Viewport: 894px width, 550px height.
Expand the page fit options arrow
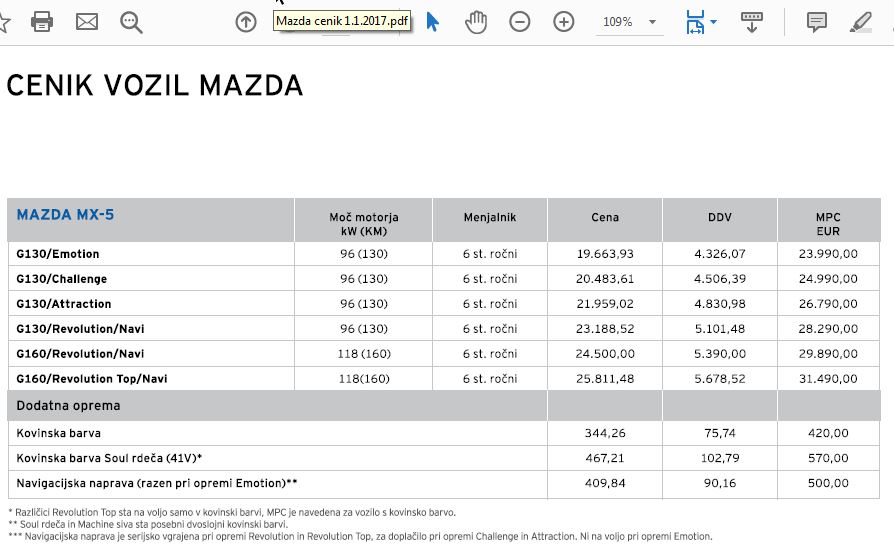coord(713,22)
